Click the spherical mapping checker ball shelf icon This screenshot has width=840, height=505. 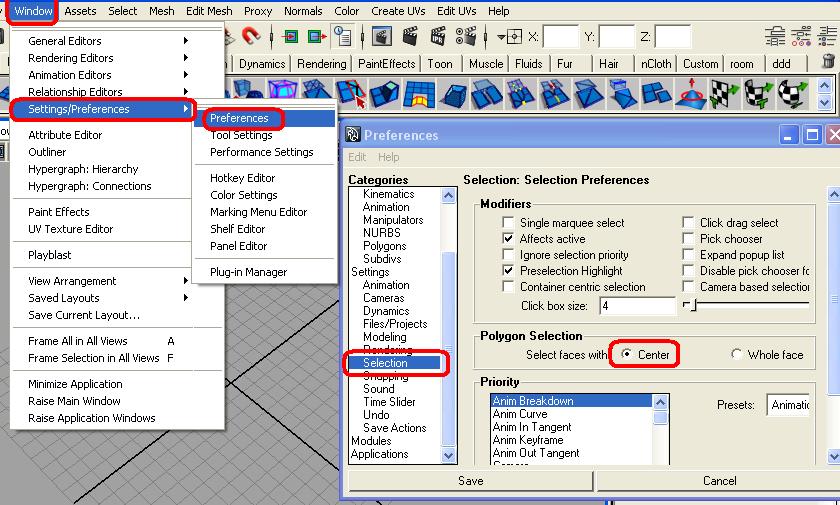click(x=793, y=93)
